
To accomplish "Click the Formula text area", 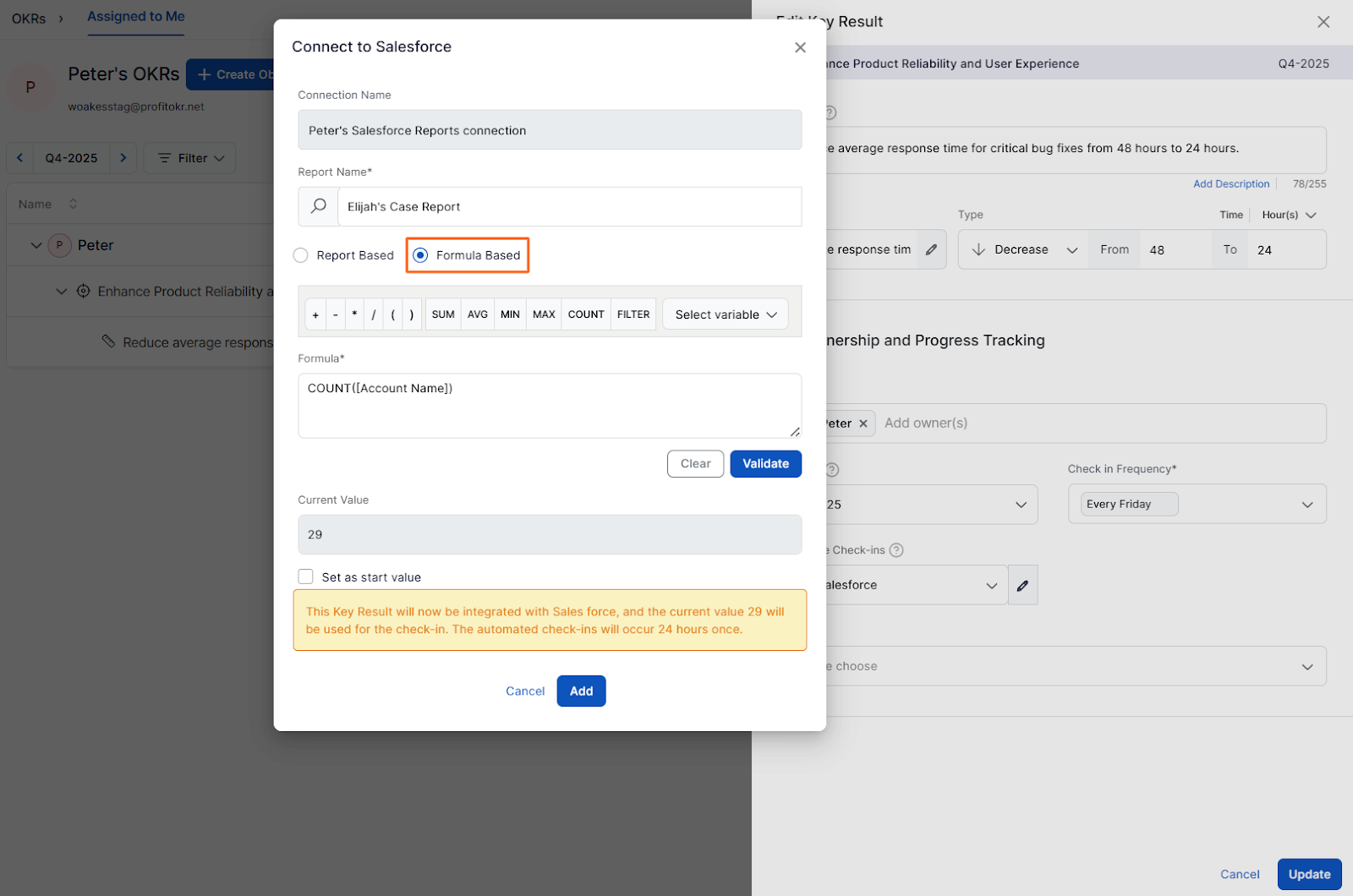I will (x=550, y=406).
